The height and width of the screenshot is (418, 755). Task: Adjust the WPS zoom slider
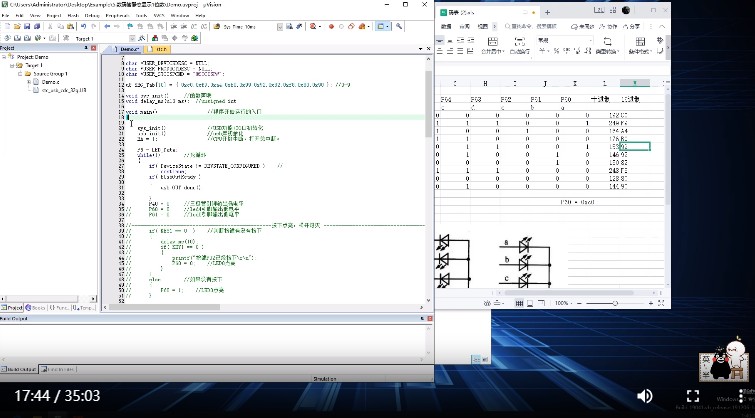(615, 303)
